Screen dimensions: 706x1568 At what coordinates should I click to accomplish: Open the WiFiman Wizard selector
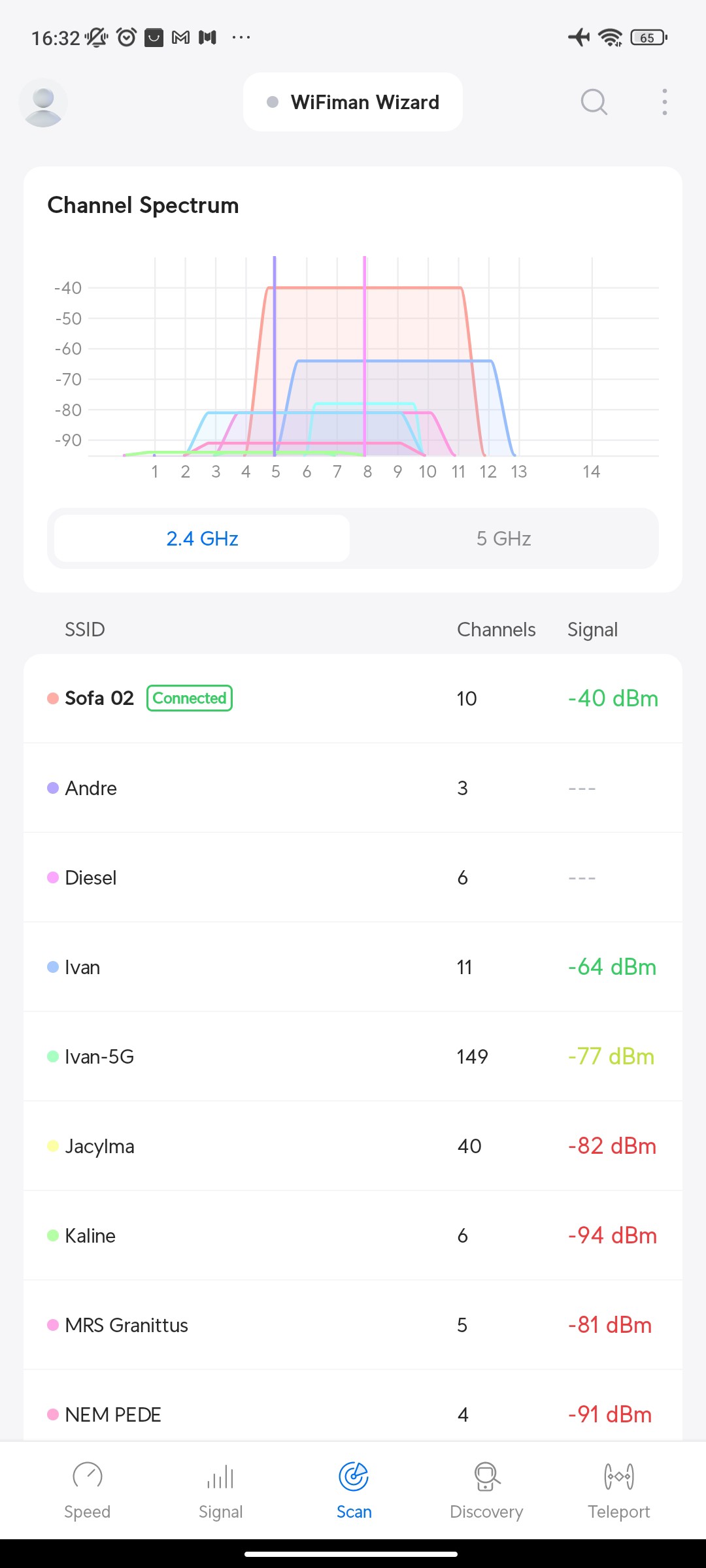[353, 102]
